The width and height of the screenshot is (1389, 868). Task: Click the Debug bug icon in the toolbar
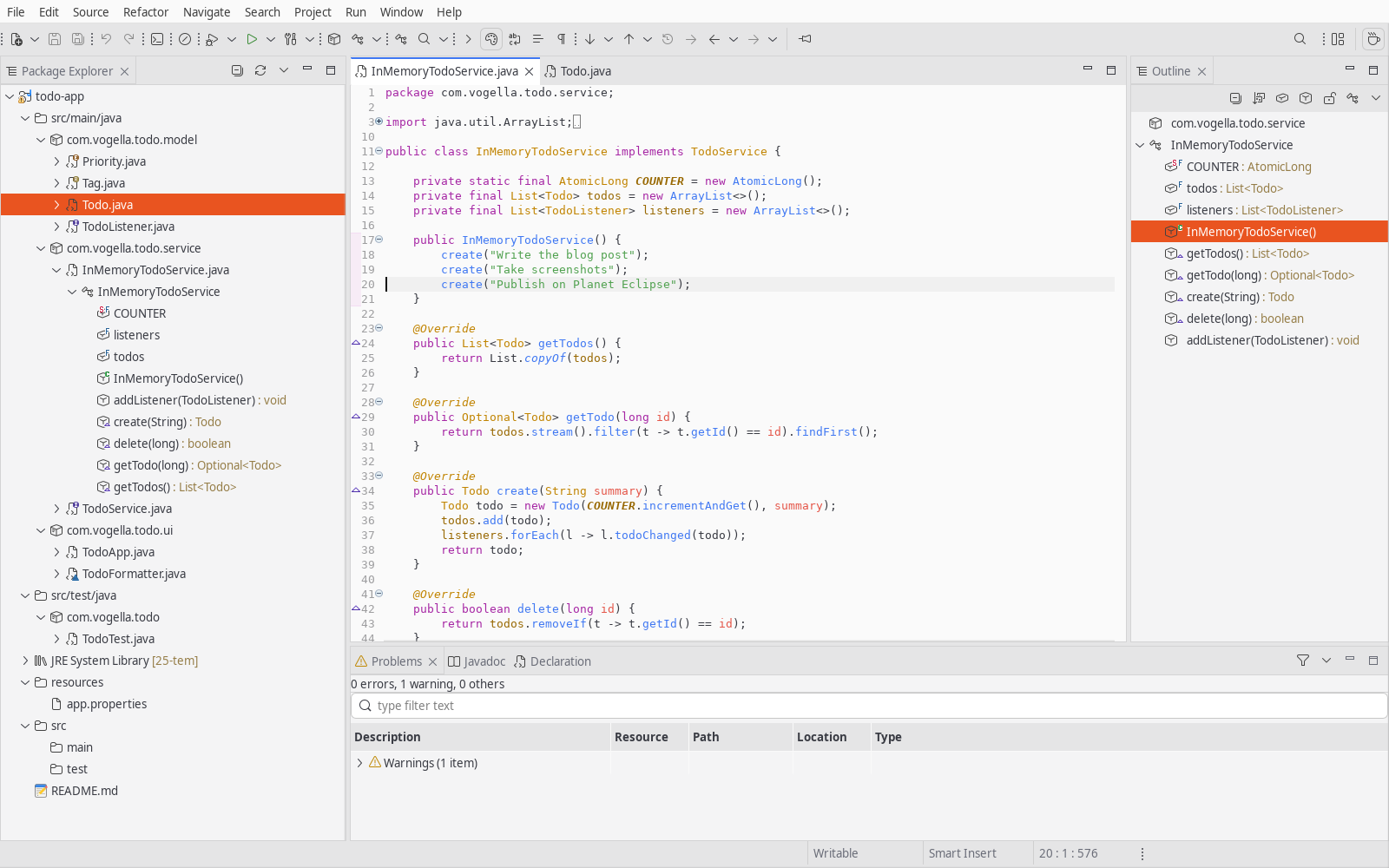213,39
